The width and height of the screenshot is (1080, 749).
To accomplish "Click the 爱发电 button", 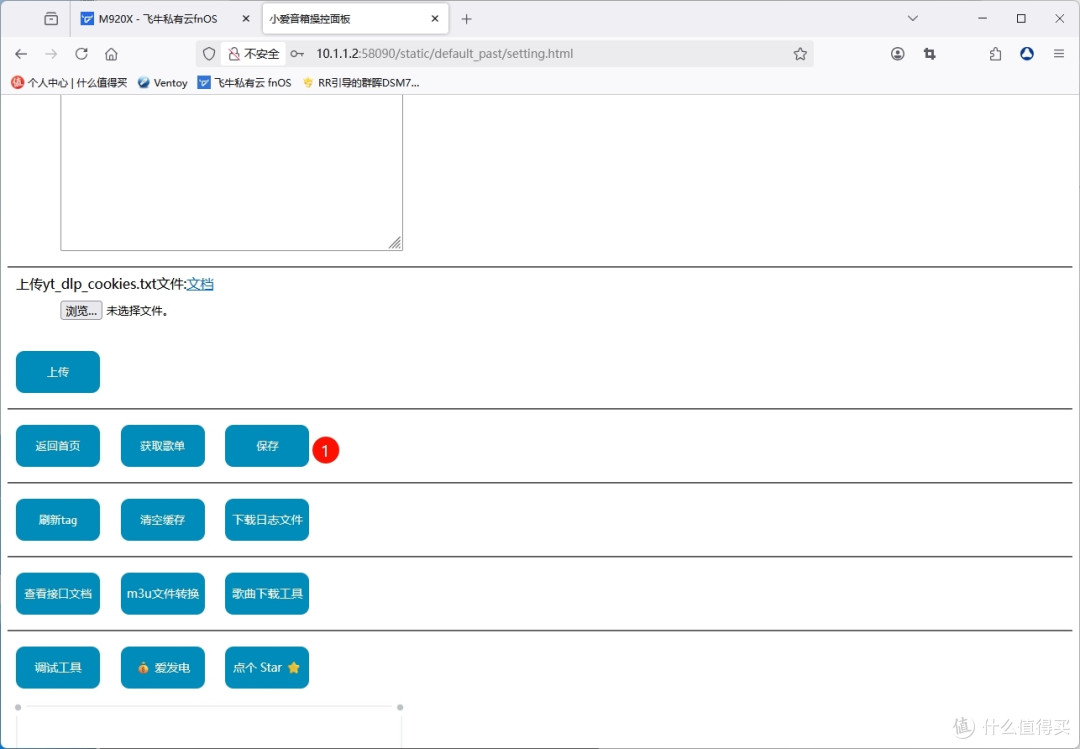I will 163,667.
